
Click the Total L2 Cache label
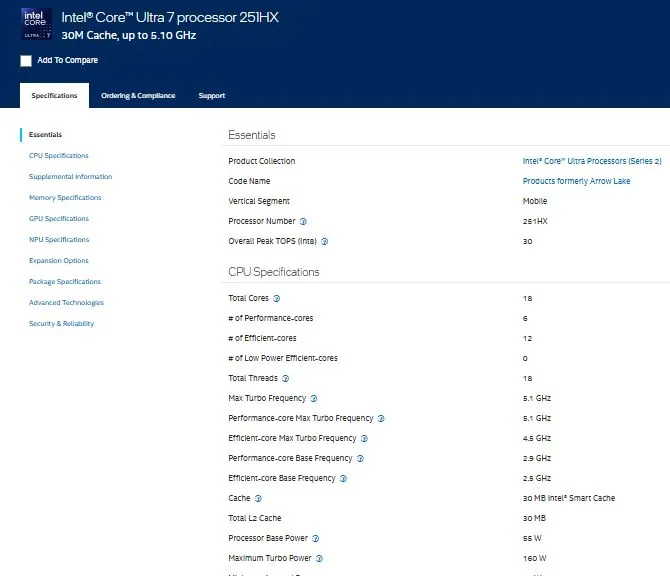(255, 518)
